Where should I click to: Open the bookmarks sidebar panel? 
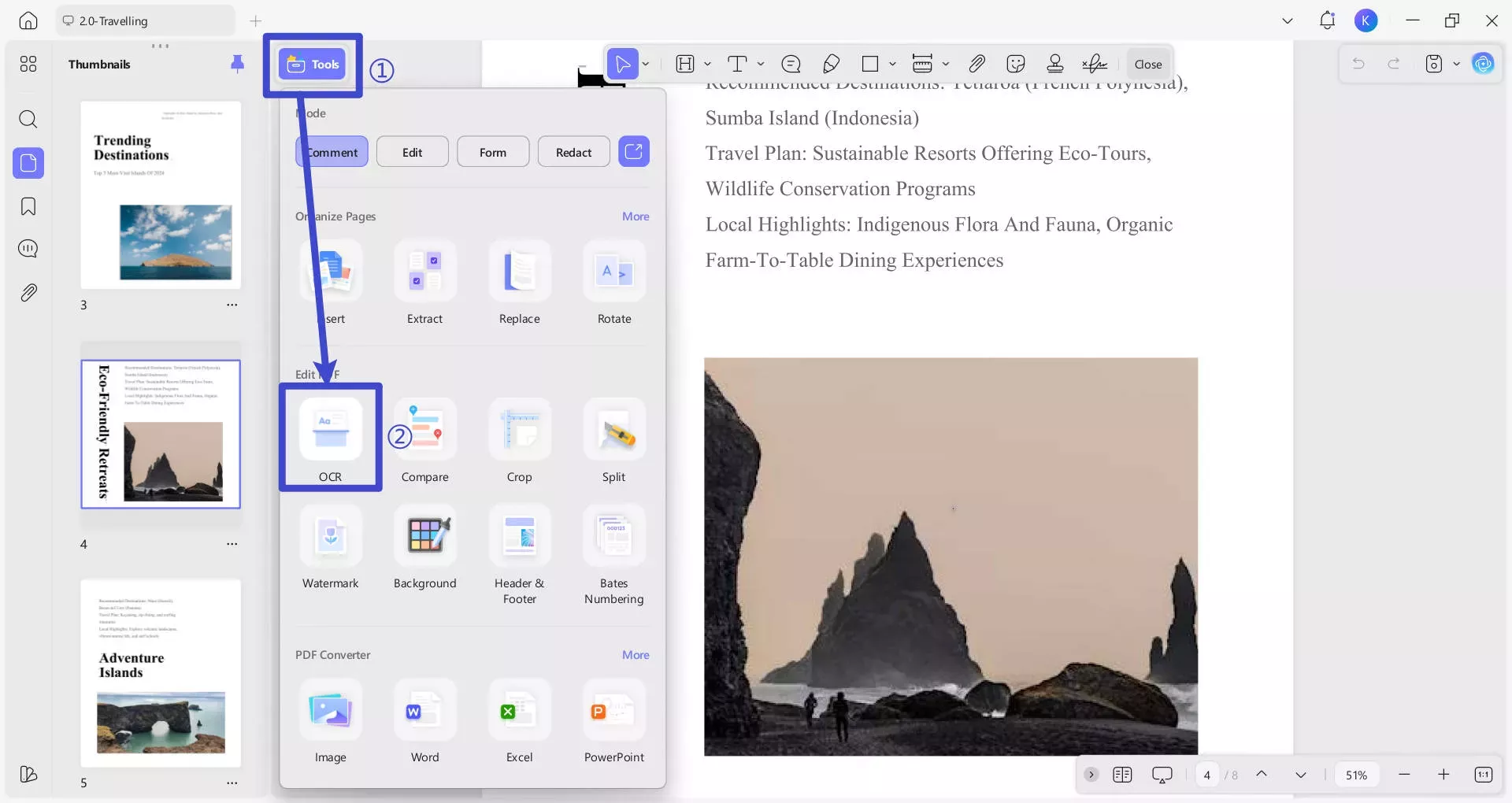pyautogui.click(x=28, y=206)
